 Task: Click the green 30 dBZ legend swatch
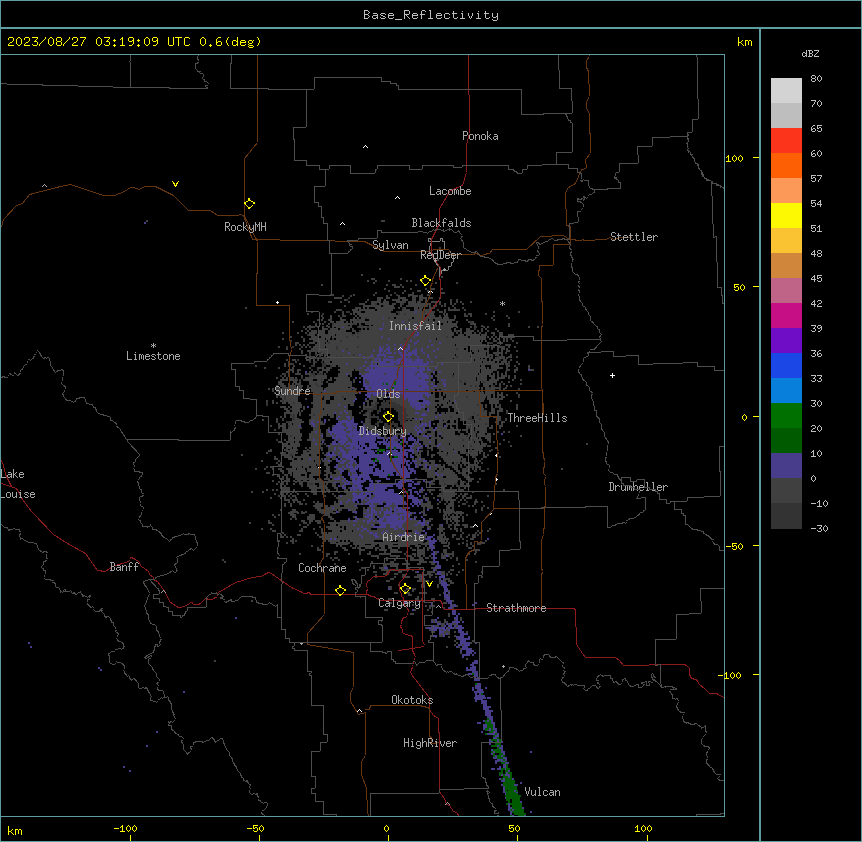coord(786,416)
